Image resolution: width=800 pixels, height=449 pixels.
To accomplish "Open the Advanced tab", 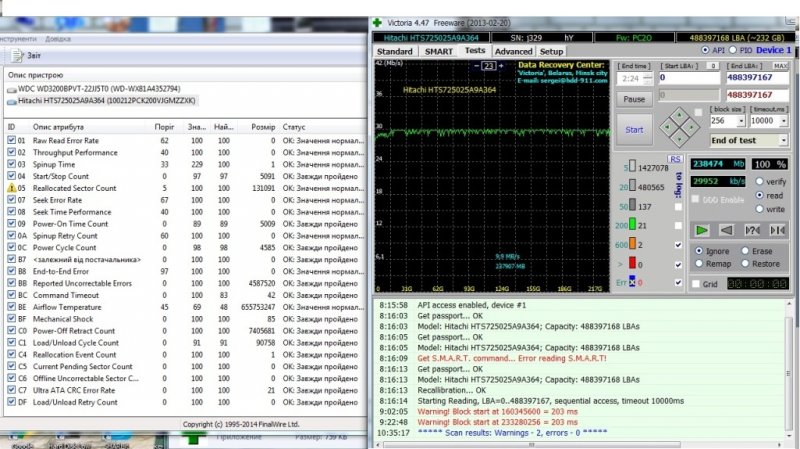I will 513,50.
